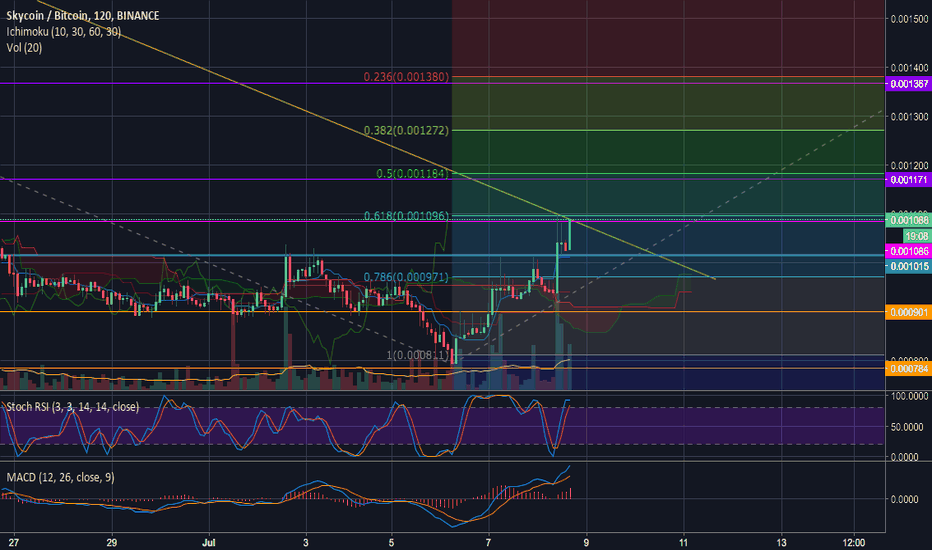
Task: Click the magenta 0.001086 price tag
Action: (x=908, y=252)
